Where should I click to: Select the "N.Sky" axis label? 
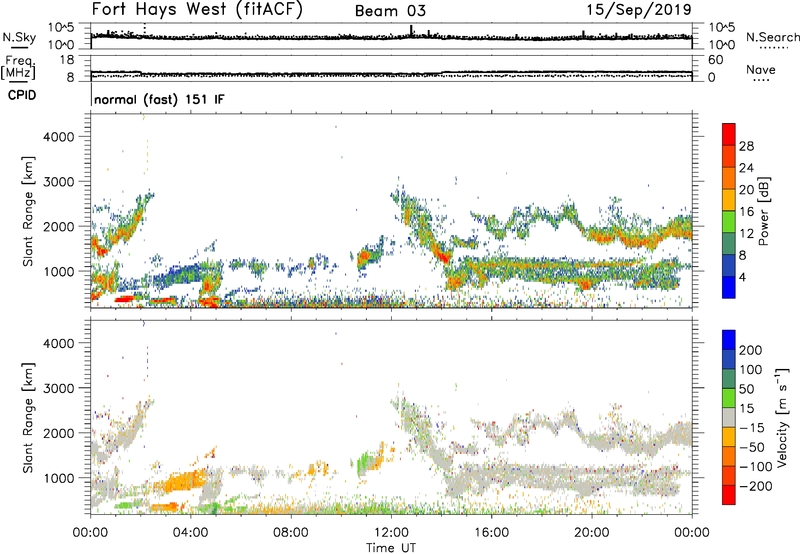[19, 37]
